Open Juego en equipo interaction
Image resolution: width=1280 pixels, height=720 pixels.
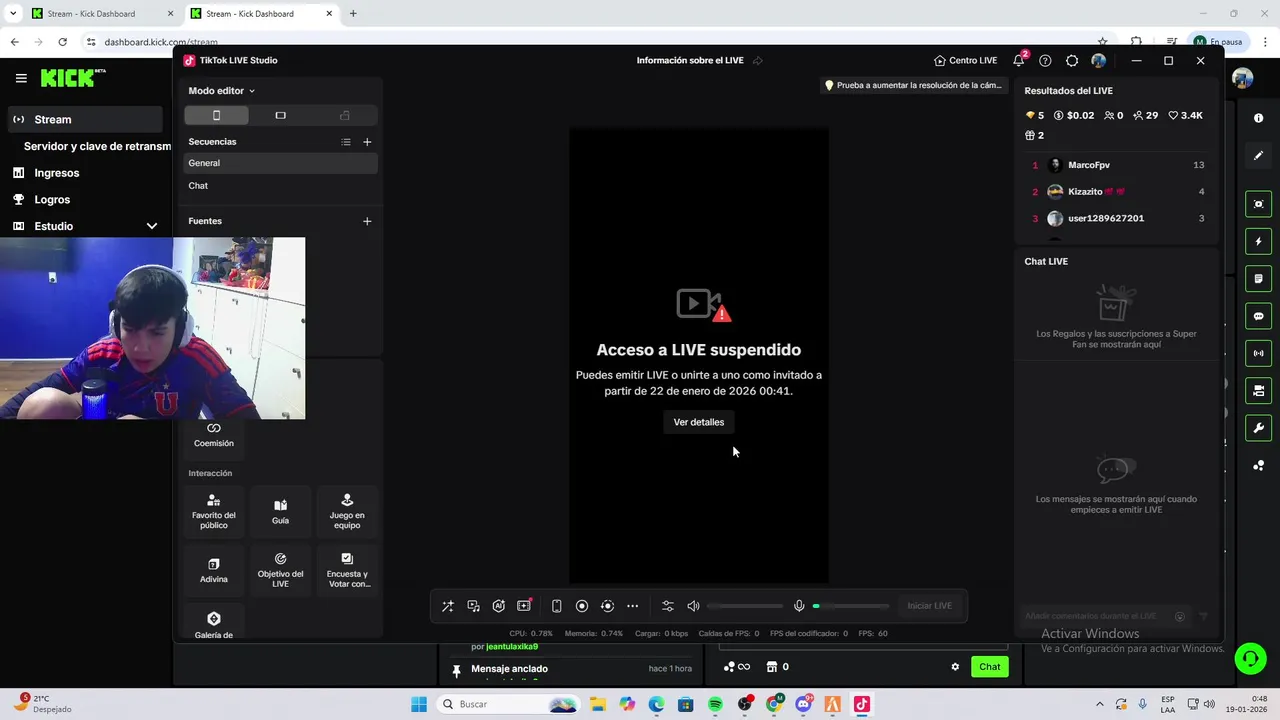[347, 512]
